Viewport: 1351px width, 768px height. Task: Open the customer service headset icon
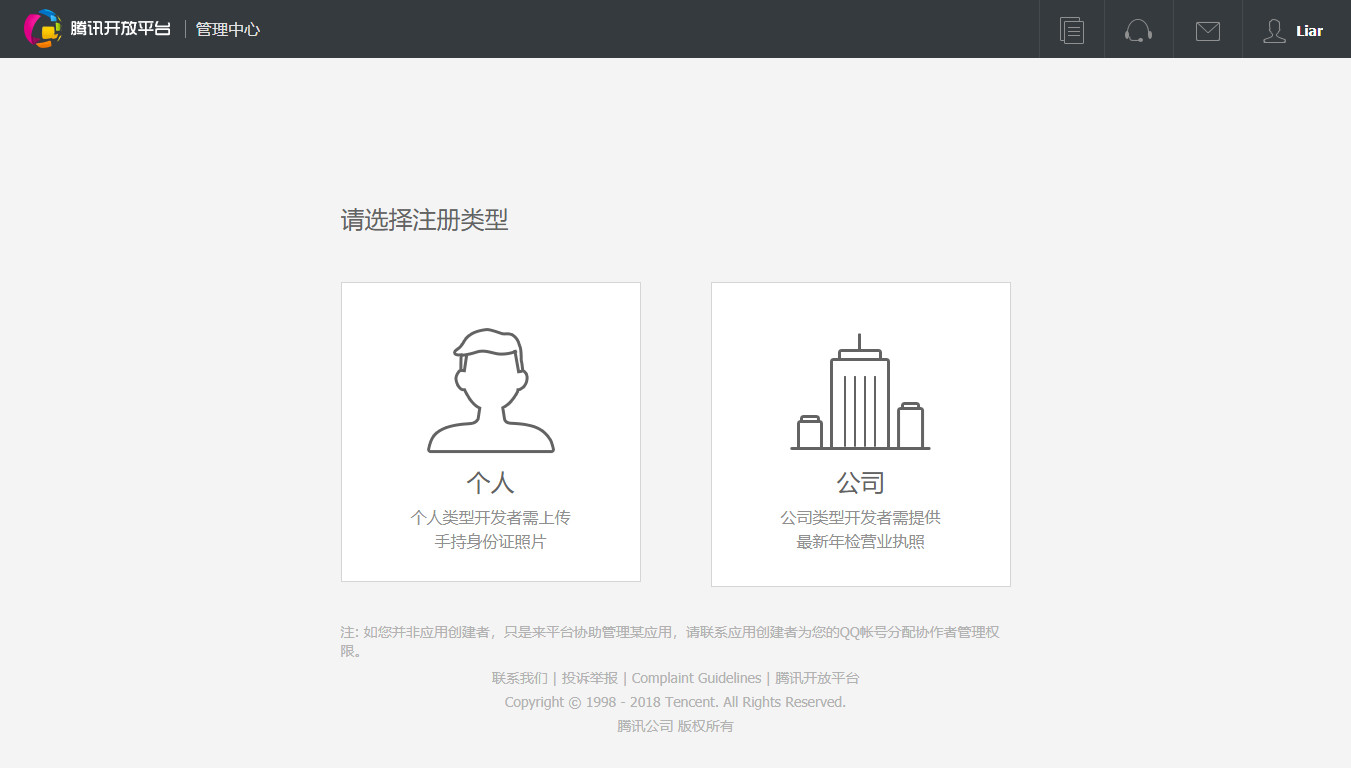click(1138, 30)
